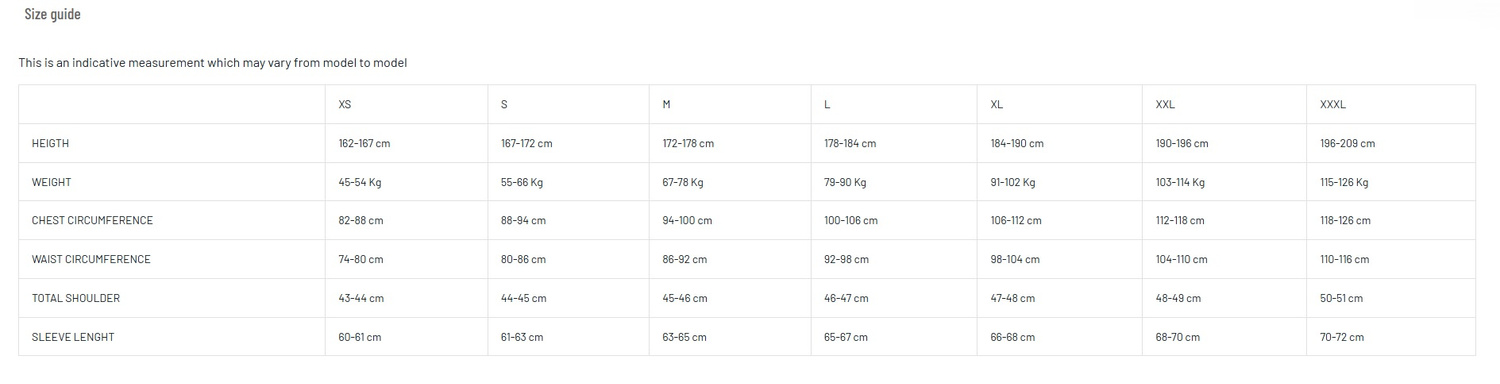
Task: Select the 196-209 cm height cell
Action: tap(1348, 144)
